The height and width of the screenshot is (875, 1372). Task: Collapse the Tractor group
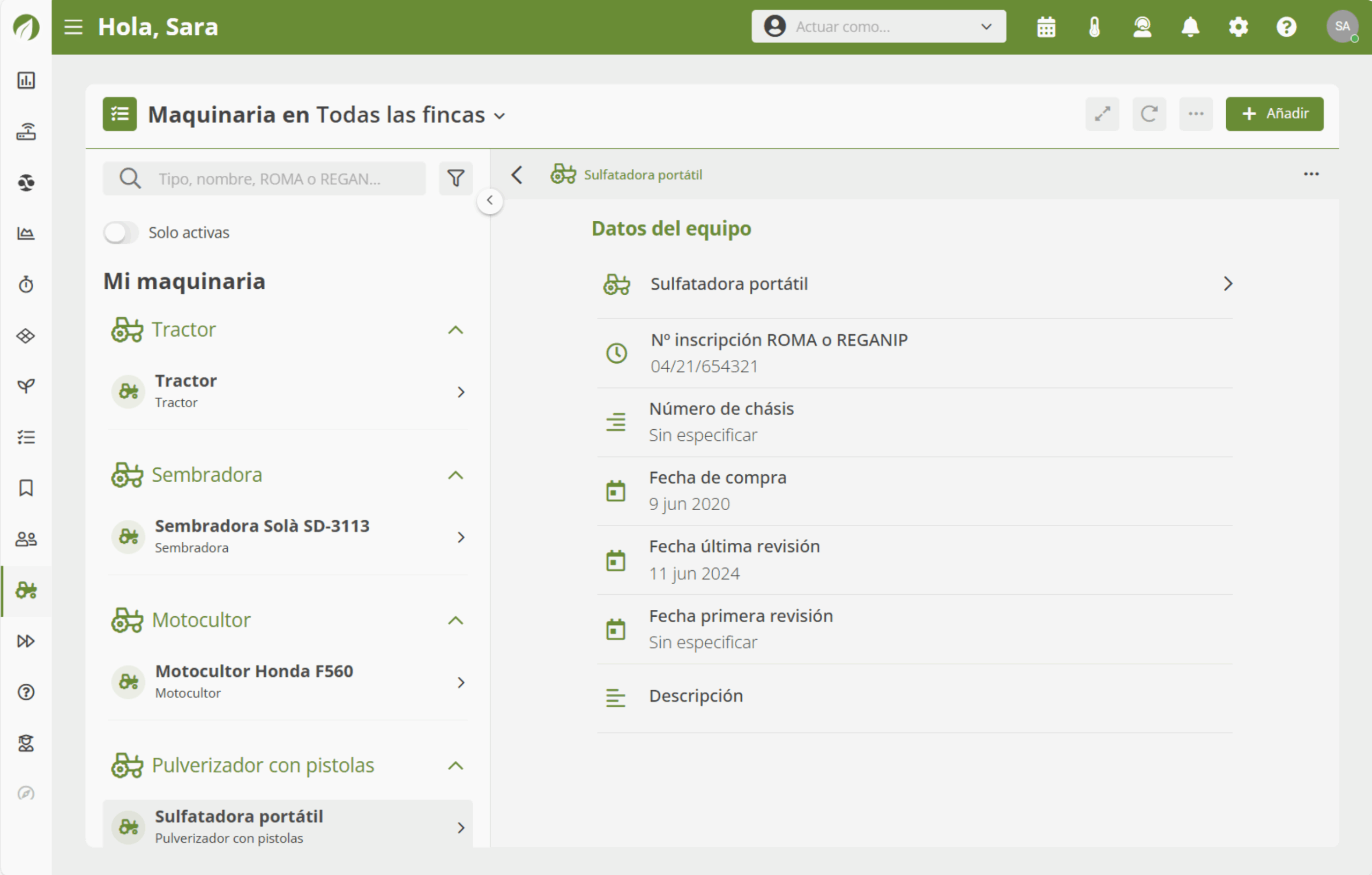point(455,330)
